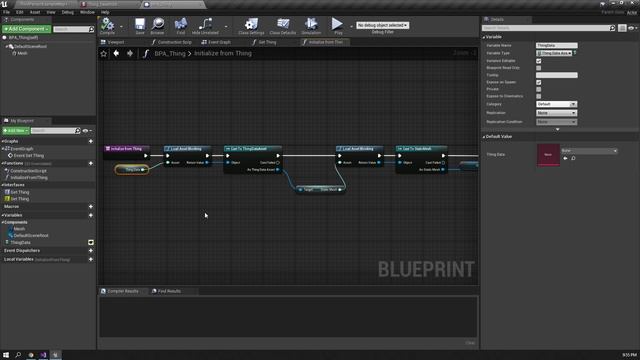This screenshot has width=640, height=360.
Task: Add an Event Dispatcher with its plus icon
Action: click(x=91, y=251)
